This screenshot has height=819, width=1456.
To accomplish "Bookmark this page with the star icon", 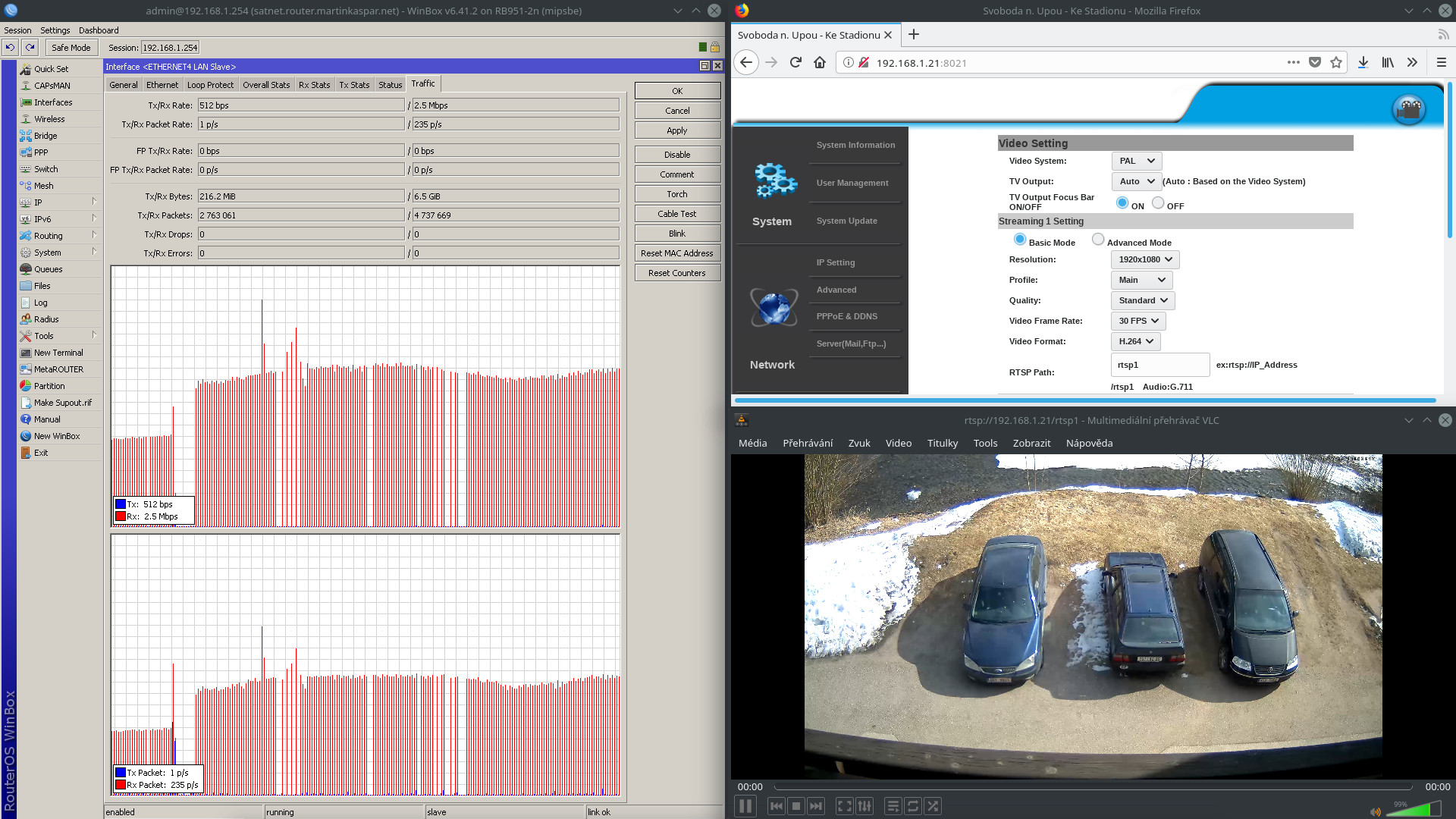I will coord(1336,62).
